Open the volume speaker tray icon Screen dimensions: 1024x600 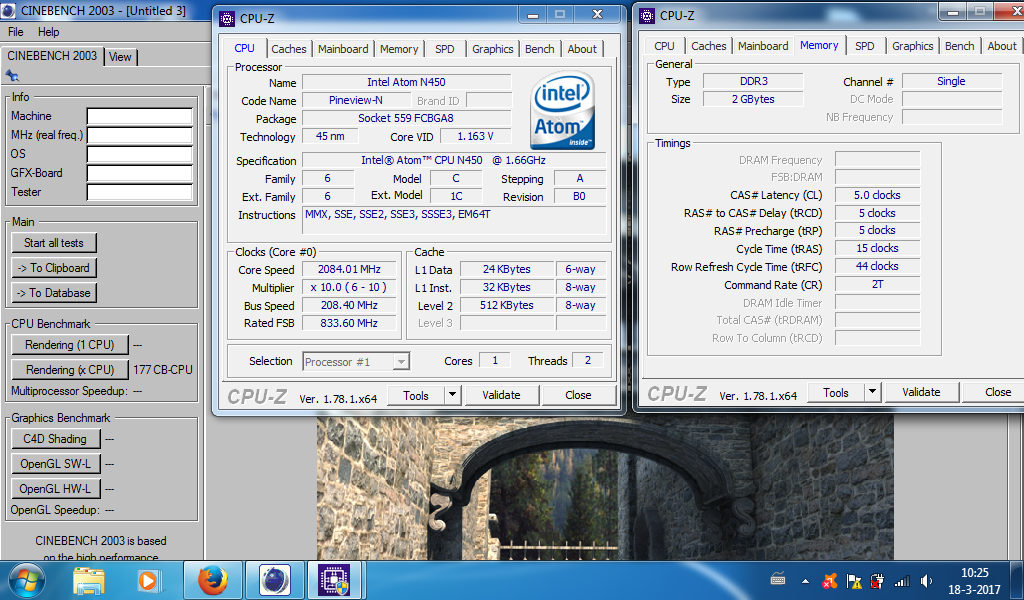pyautogui.click(x=926, y=580)
